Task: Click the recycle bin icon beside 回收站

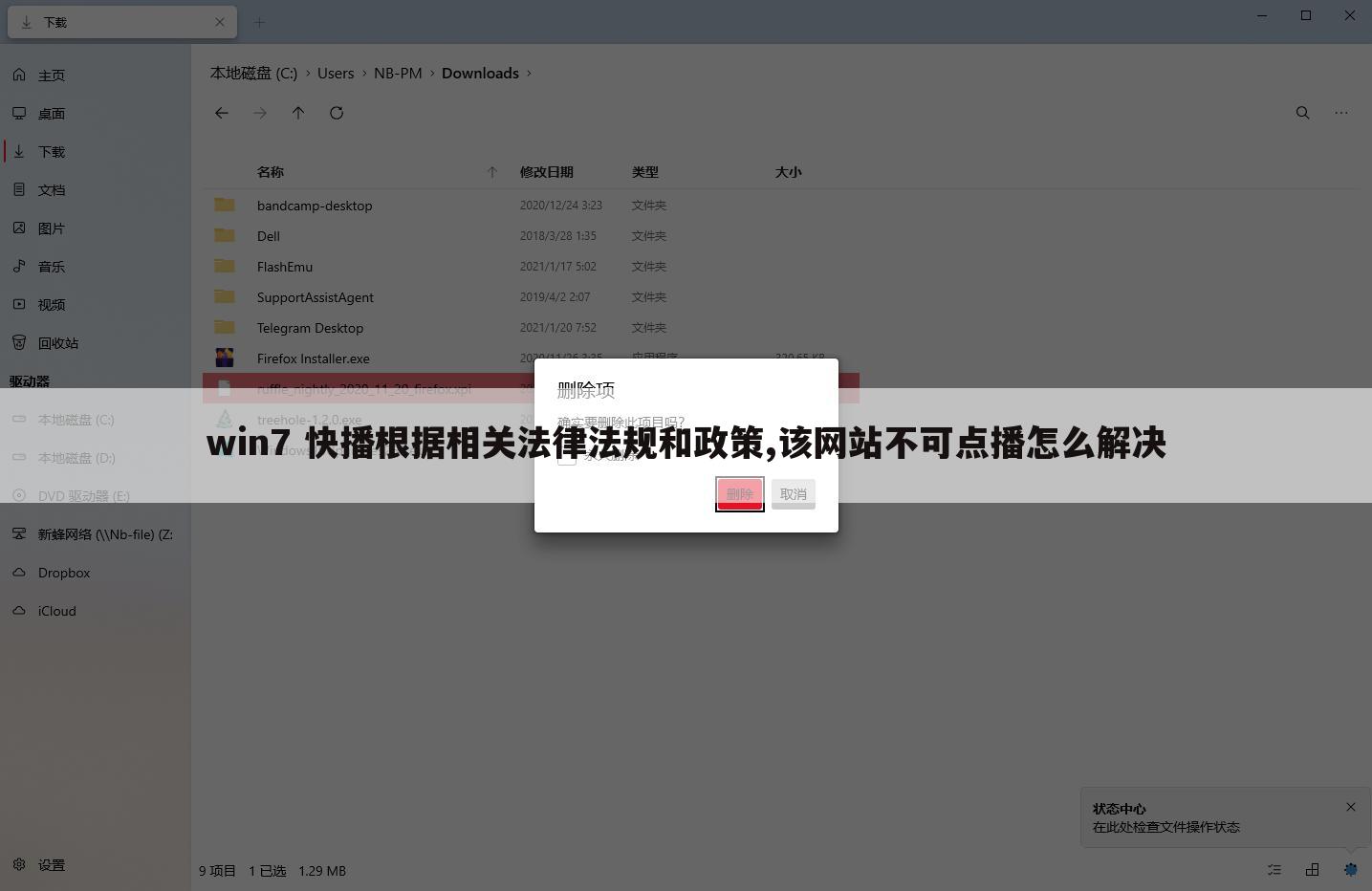Action: tap(19, 342)
